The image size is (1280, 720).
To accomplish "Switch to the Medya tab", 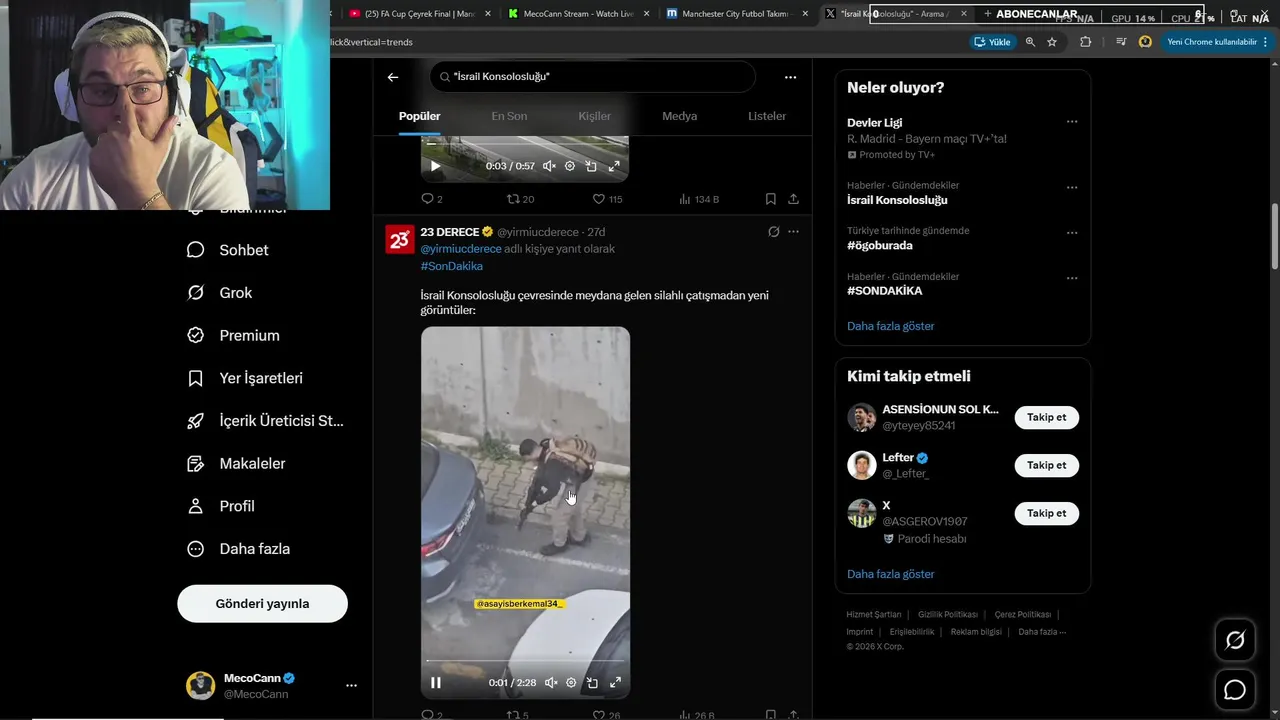I will coord(679,116).
